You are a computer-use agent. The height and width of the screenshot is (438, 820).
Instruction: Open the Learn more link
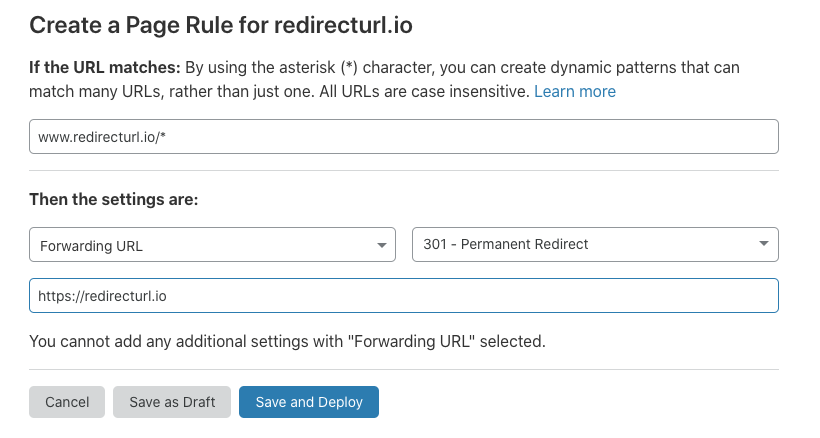pyautogui.click(x=575, y=91)
